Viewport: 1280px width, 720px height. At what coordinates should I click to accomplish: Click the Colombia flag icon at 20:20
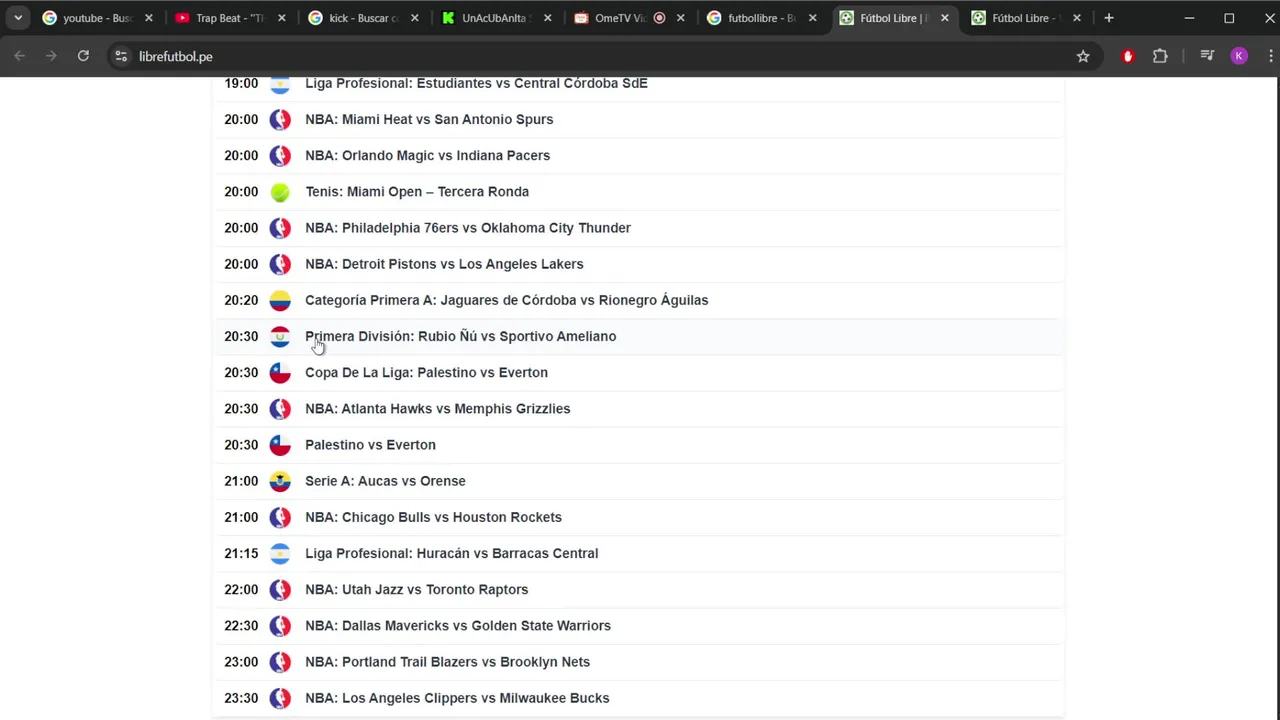[x=280, y=300]
